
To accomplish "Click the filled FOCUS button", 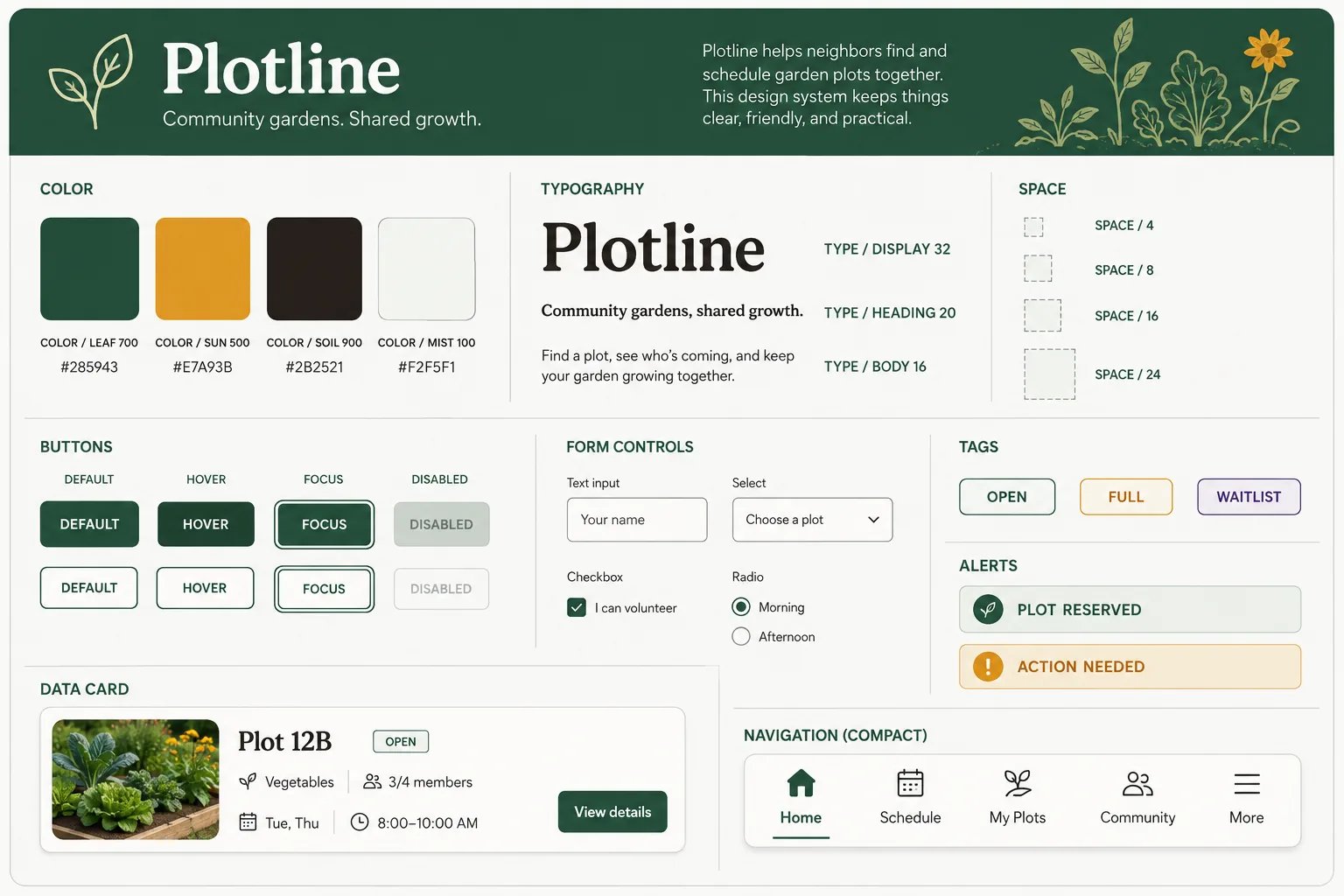I will click(x=324, y=524).
